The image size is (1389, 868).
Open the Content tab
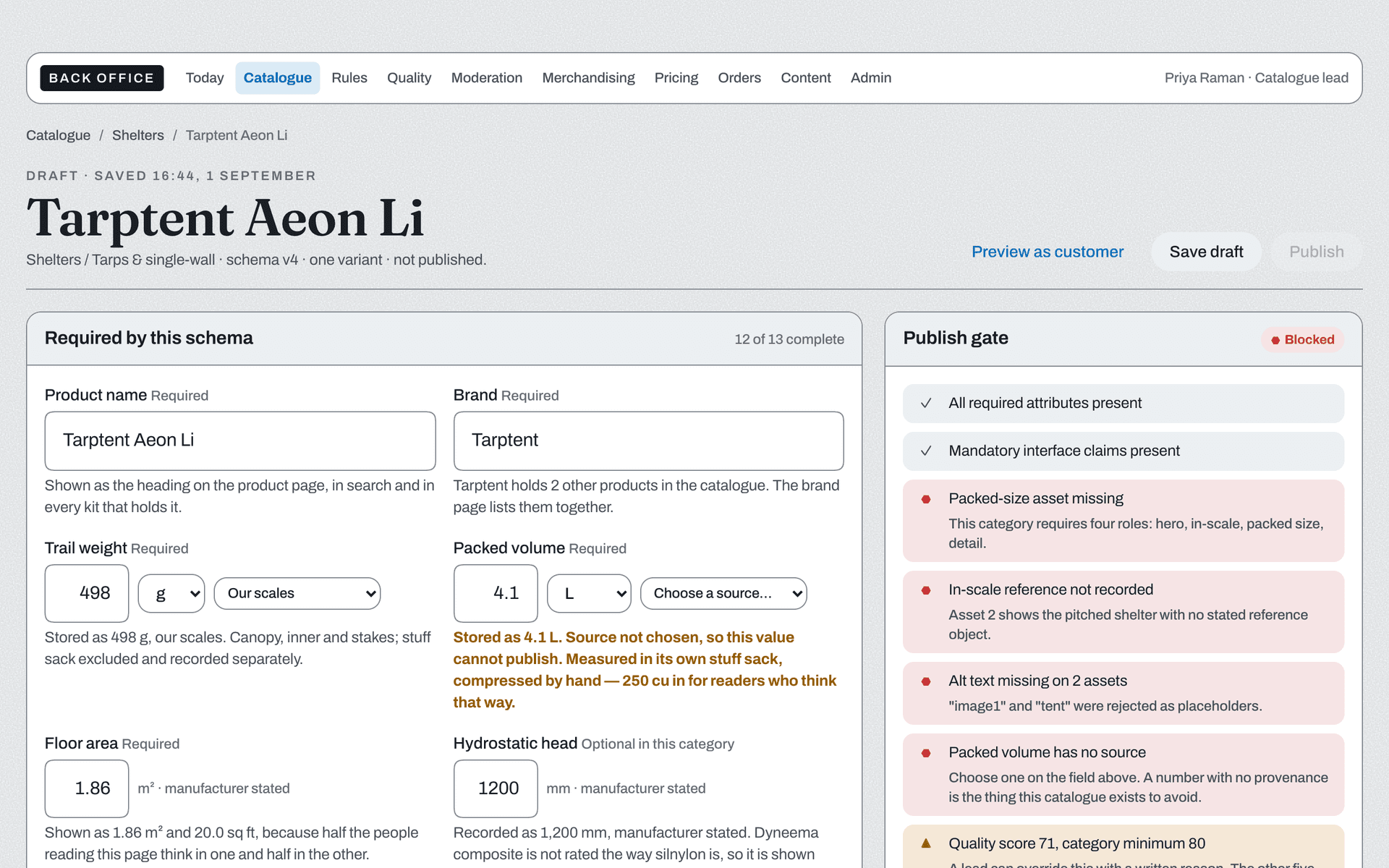806,78
